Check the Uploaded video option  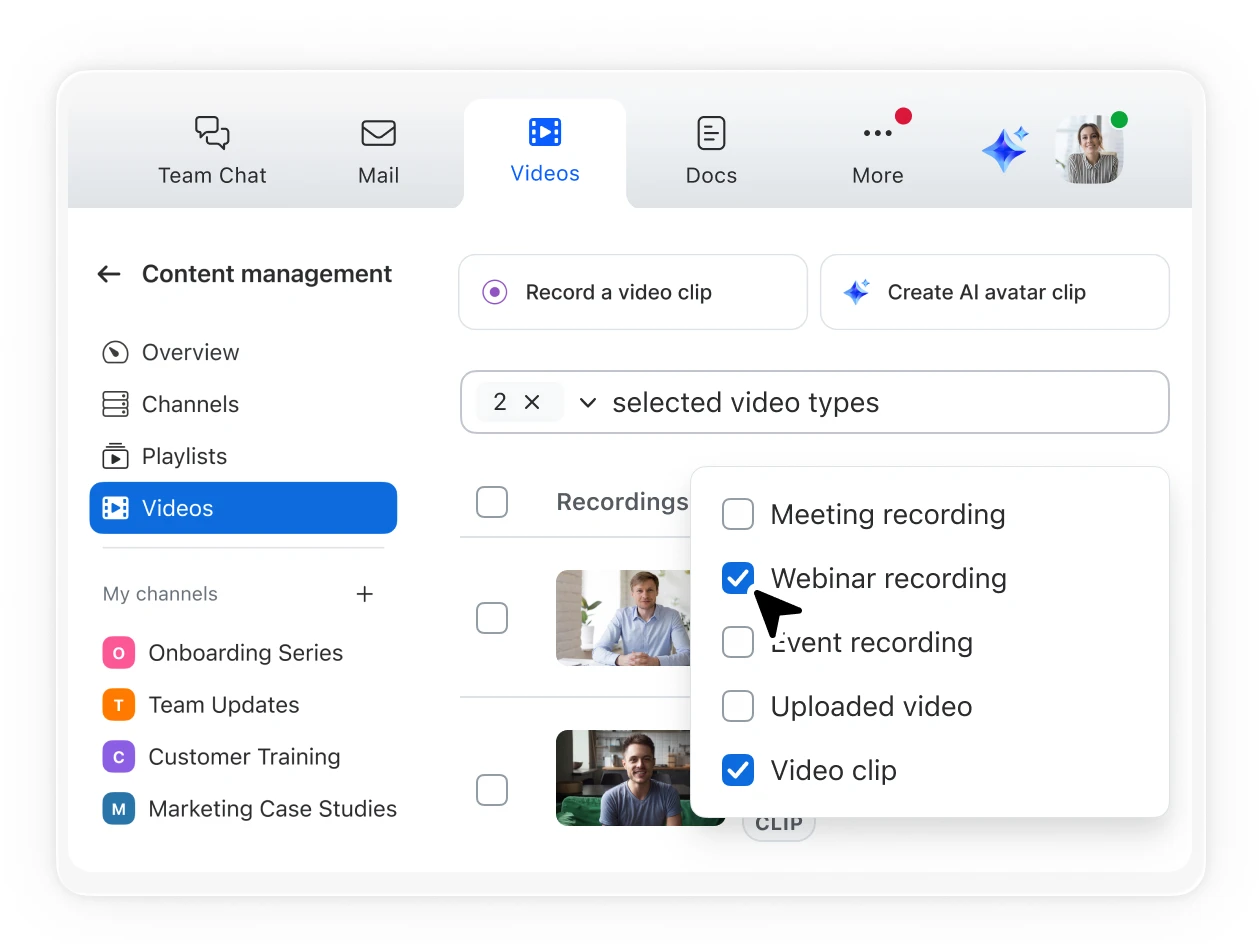[x=737, y=706]
